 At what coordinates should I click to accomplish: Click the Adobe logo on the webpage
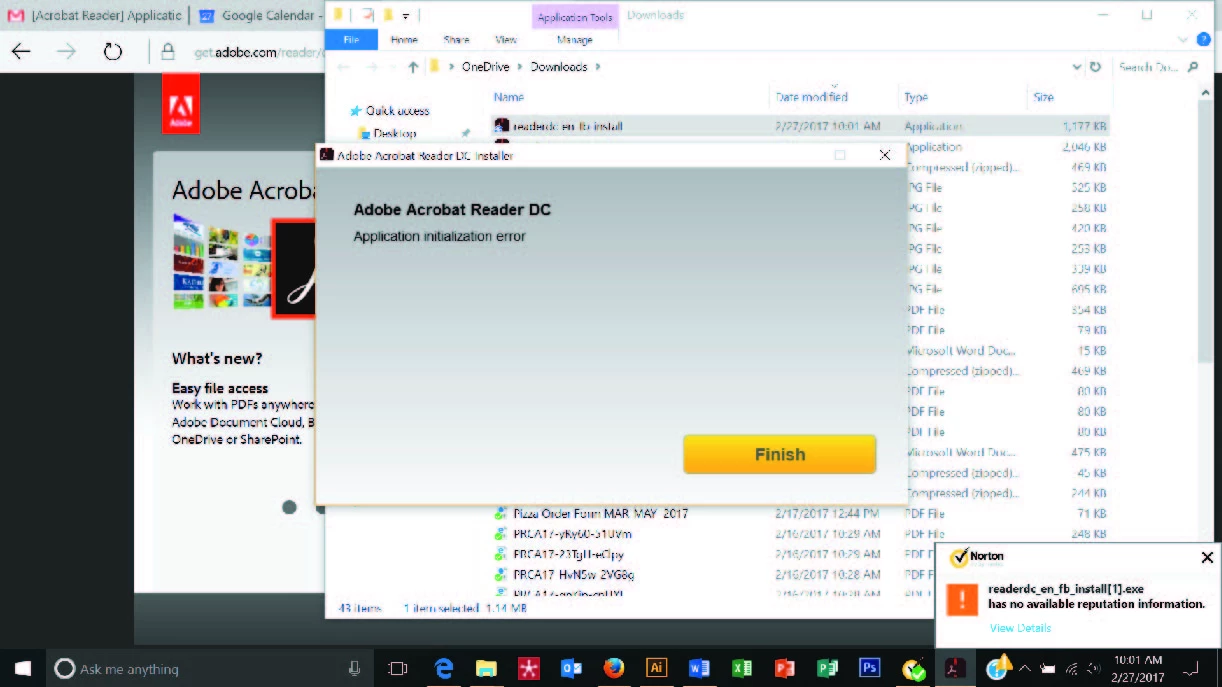click(181, 104)
